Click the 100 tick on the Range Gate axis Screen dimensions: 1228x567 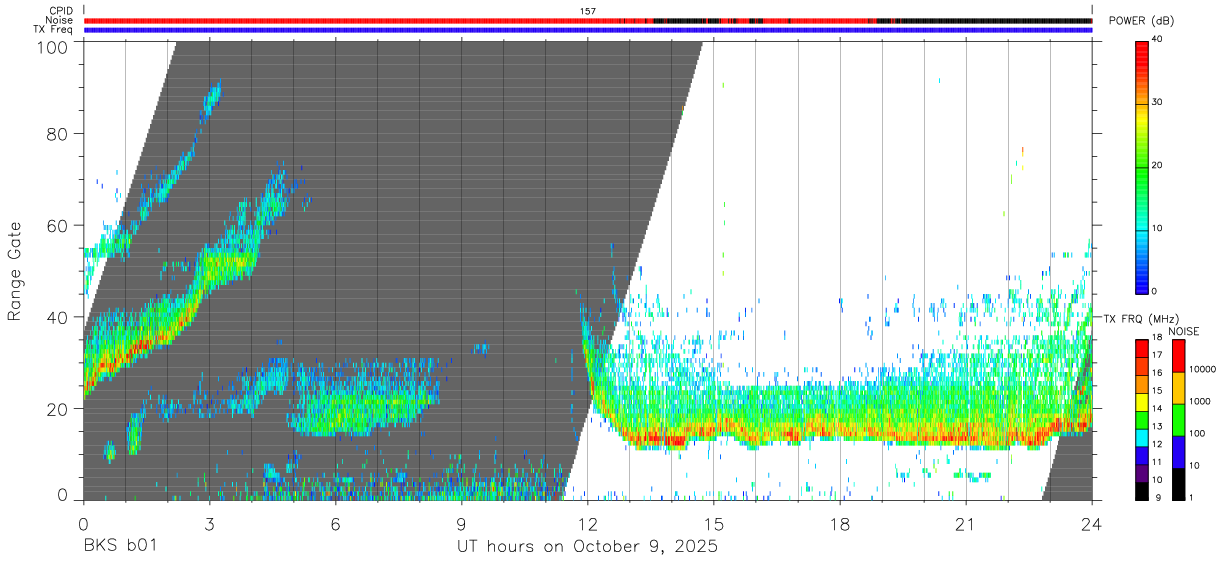click(55, 47)
